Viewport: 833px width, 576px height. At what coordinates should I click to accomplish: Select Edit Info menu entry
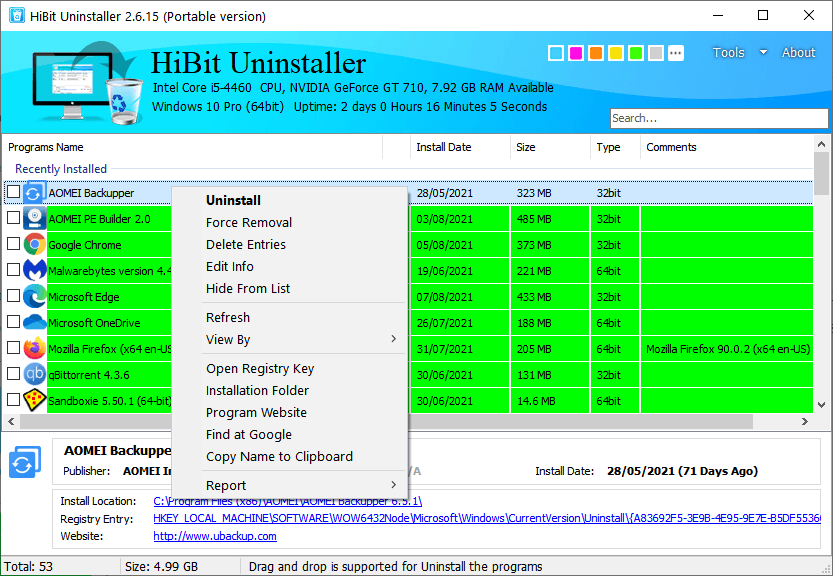pyautogui.click(x=290, y=267)
